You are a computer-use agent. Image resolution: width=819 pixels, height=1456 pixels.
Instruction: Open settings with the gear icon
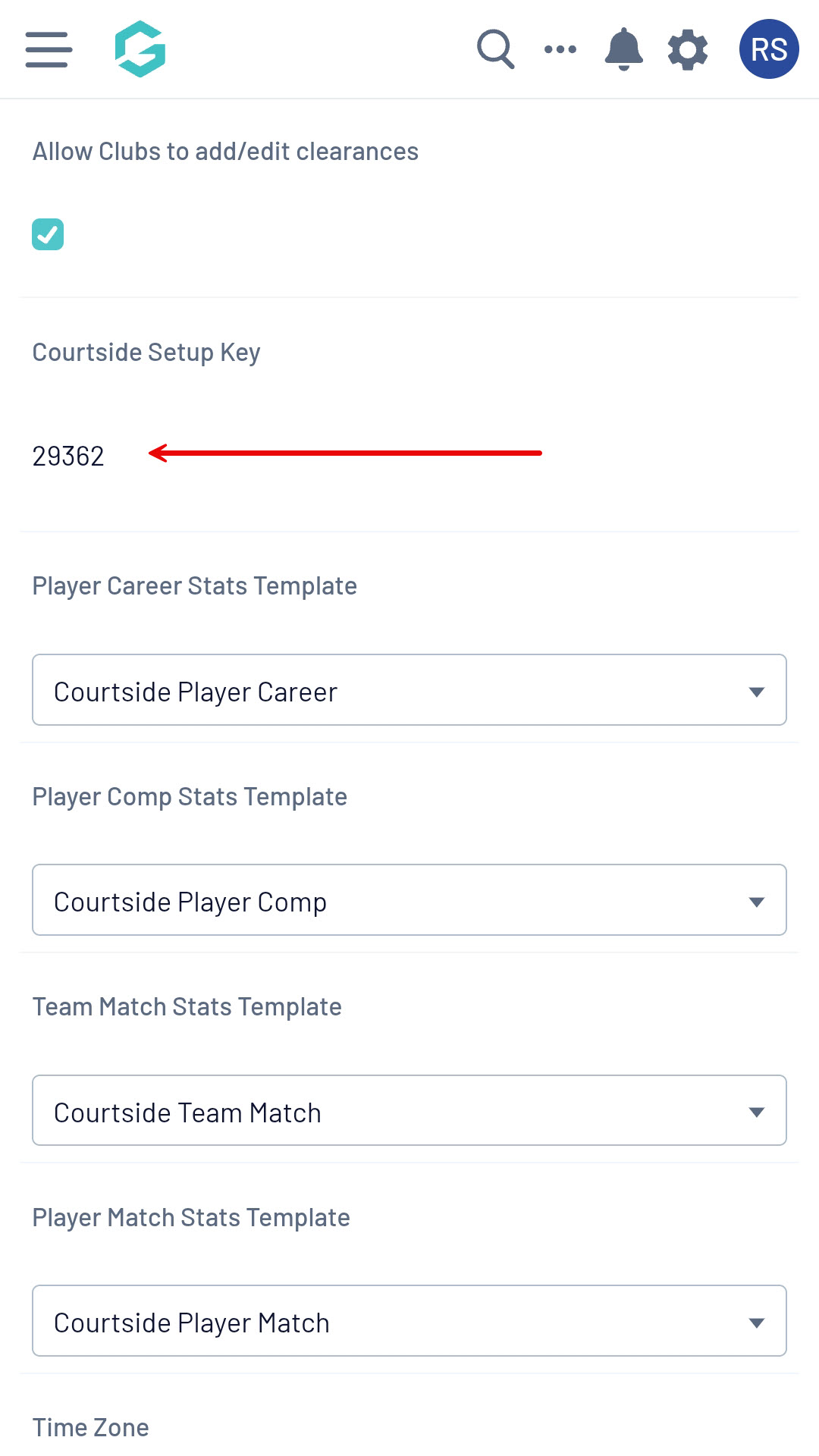pos(688,50)
